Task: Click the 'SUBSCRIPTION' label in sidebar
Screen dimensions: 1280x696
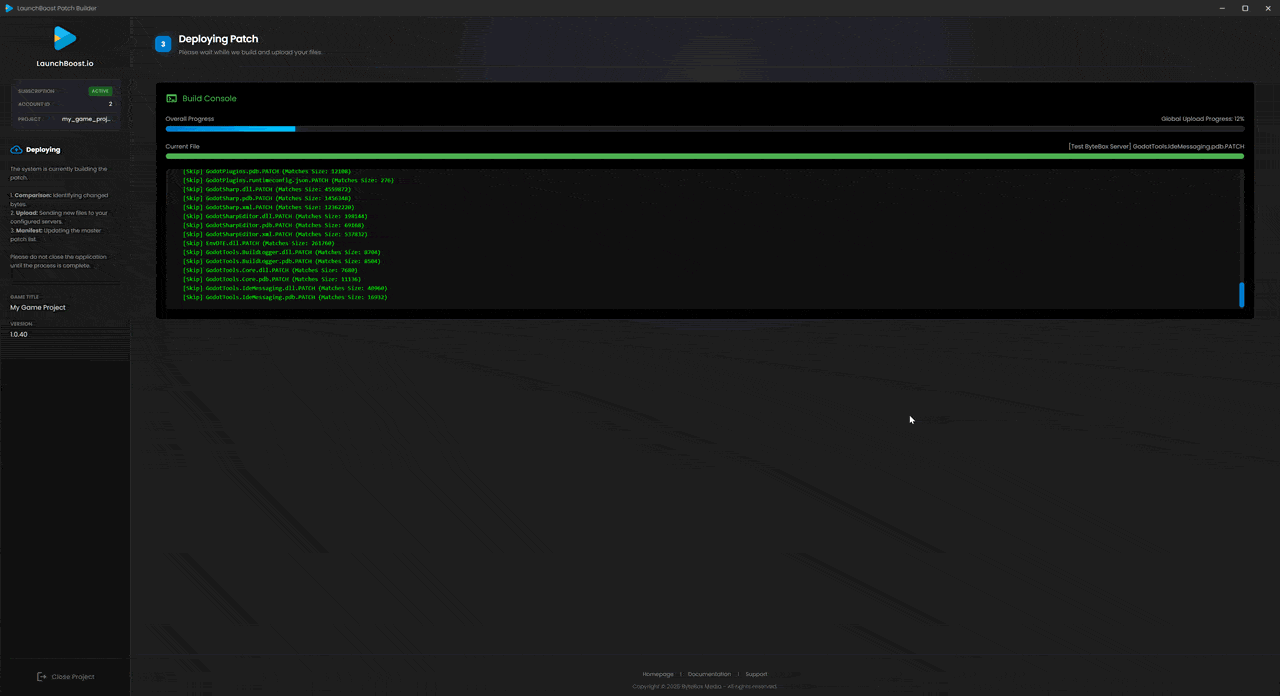Action: (x=36, y=91)
